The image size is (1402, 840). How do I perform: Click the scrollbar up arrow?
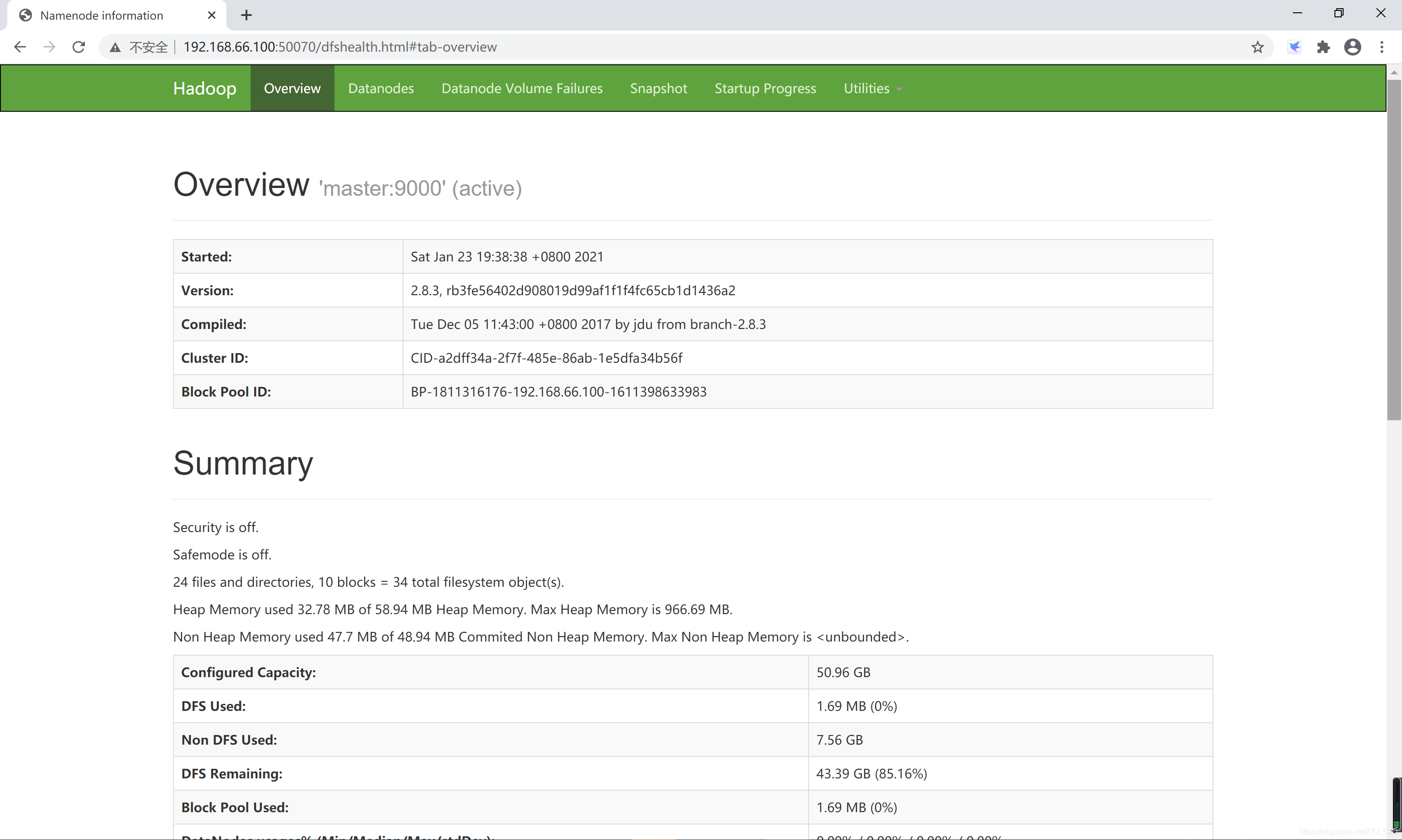1393,73
